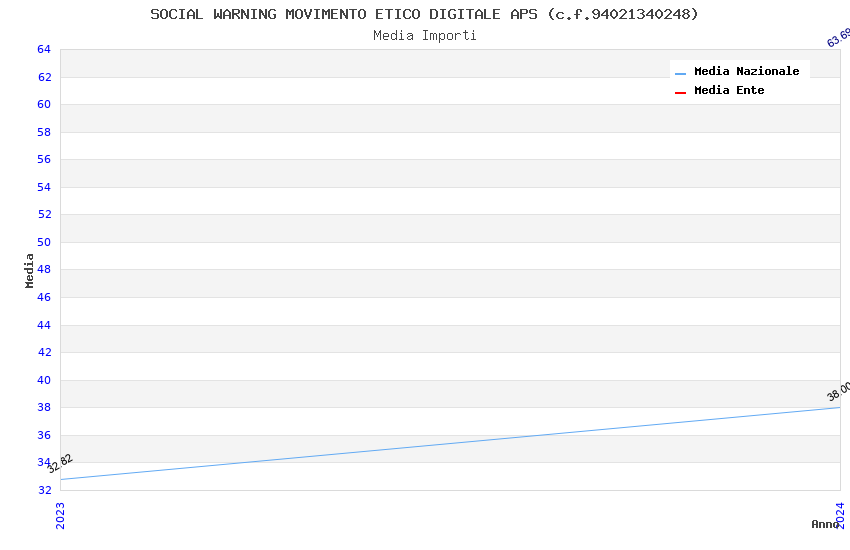Image resolution: width=850 pixels, height=550 pixels.
Task: Click the y-axis value 58
Action: pos(44,132)
